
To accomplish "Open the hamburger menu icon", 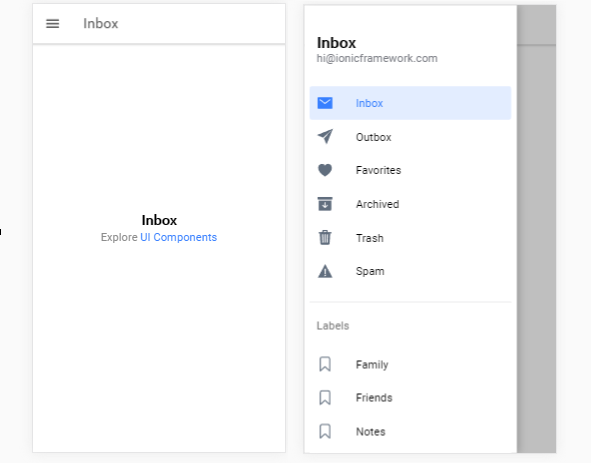I will click(x=52, y=24).
